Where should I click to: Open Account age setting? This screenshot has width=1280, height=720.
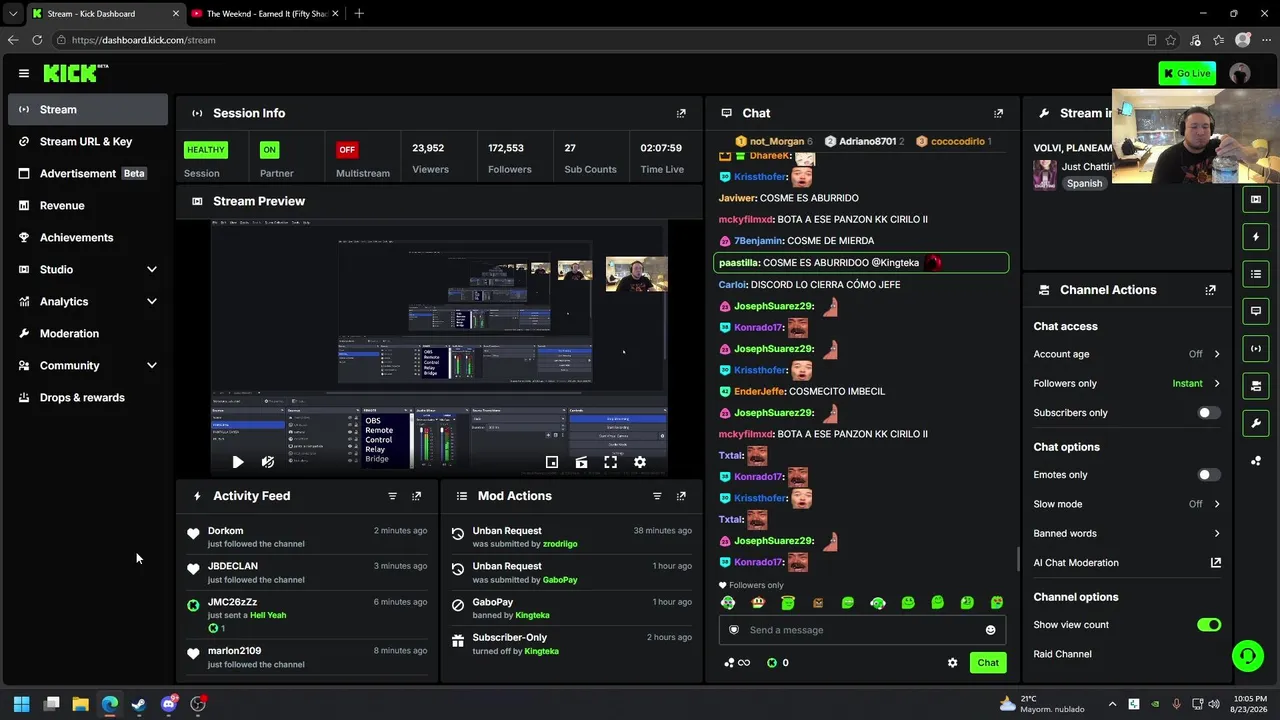coord(1127,354)
